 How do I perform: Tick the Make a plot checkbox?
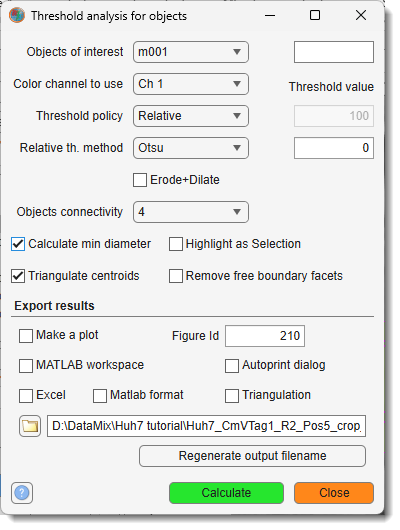click(x=26, y=336)
